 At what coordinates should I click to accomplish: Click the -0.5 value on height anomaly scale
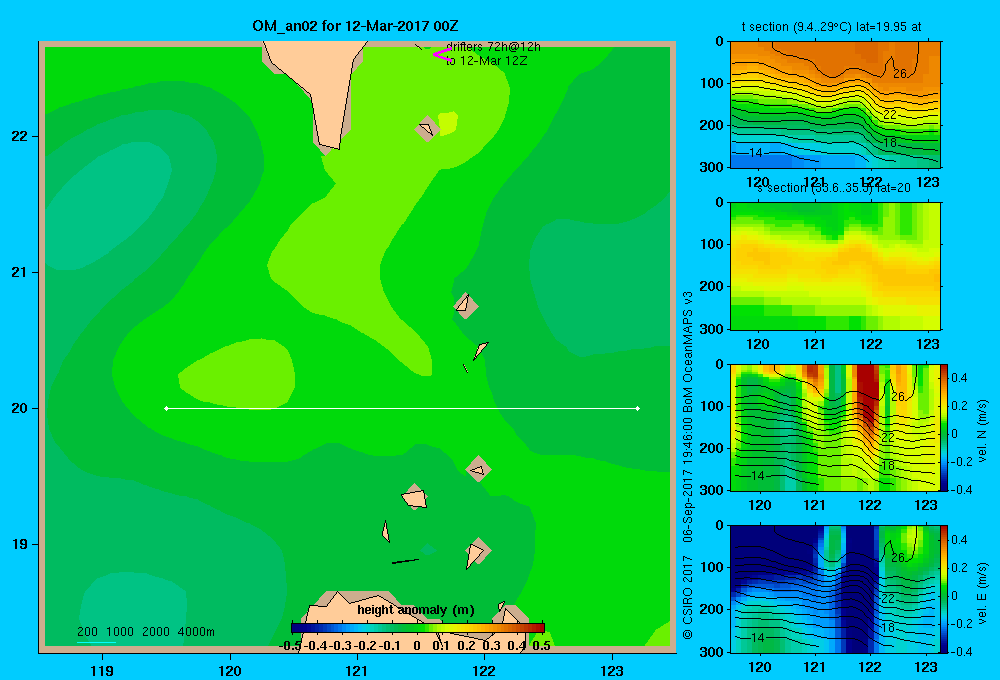pyautogui.click(x=291, y=645)
